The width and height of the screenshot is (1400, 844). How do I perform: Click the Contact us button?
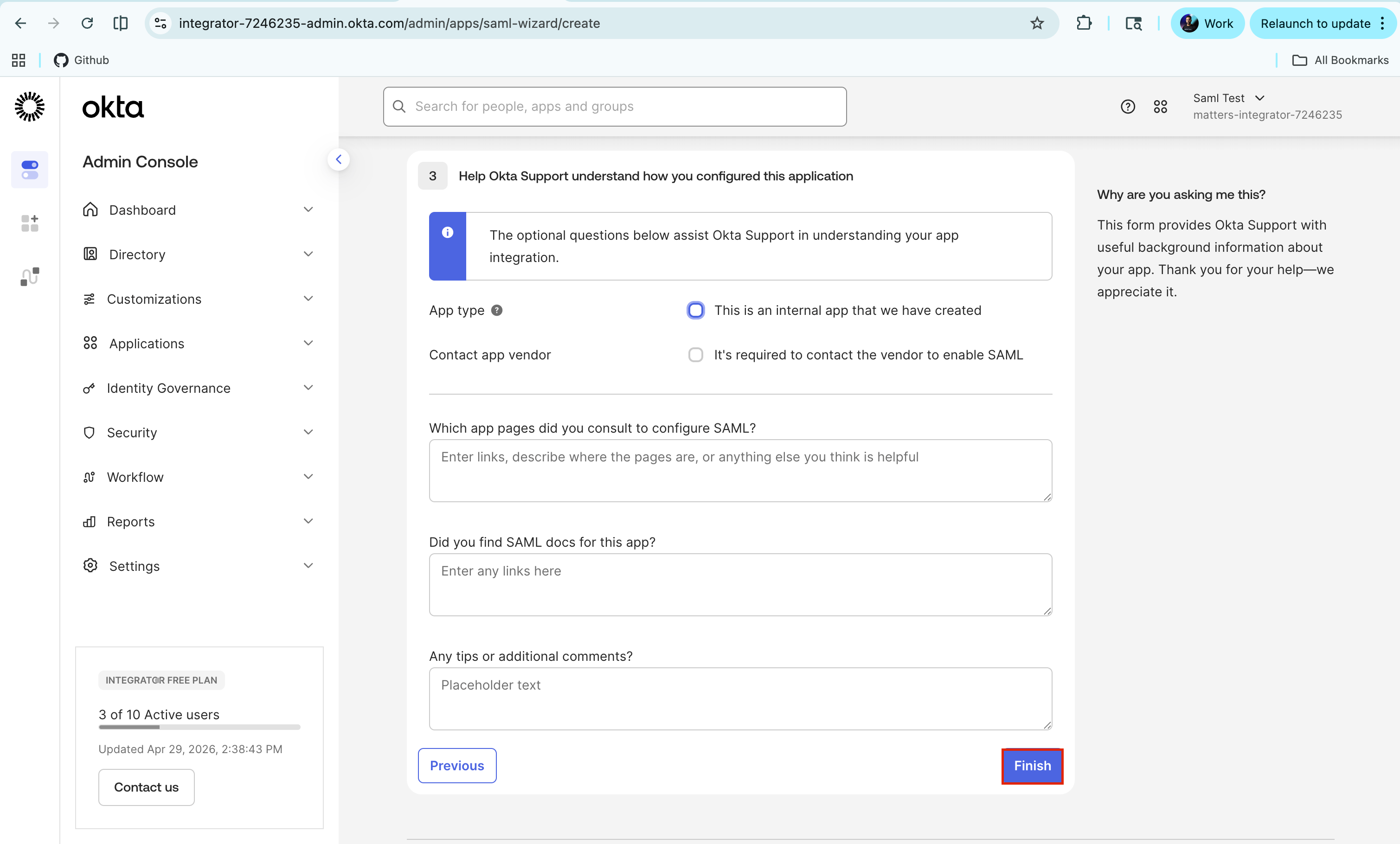click(x=146, y=787)
